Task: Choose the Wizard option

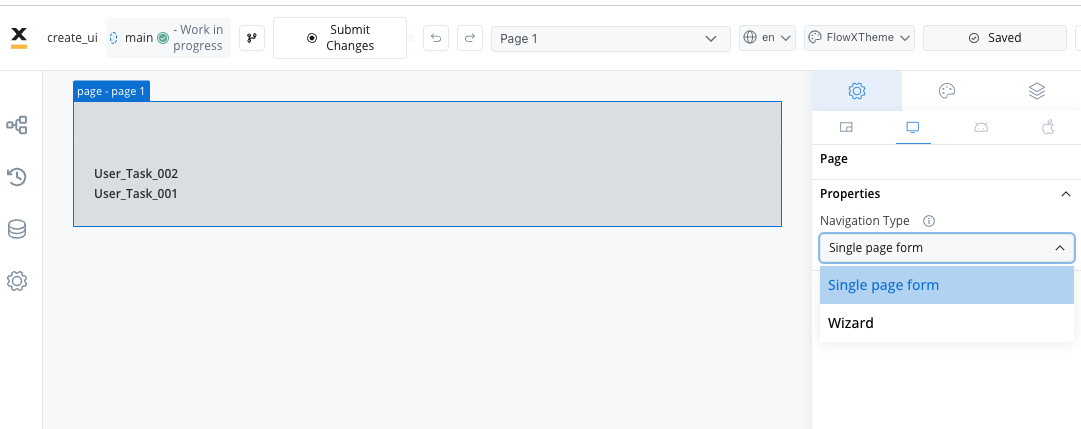Action: (x=947, y=323)
